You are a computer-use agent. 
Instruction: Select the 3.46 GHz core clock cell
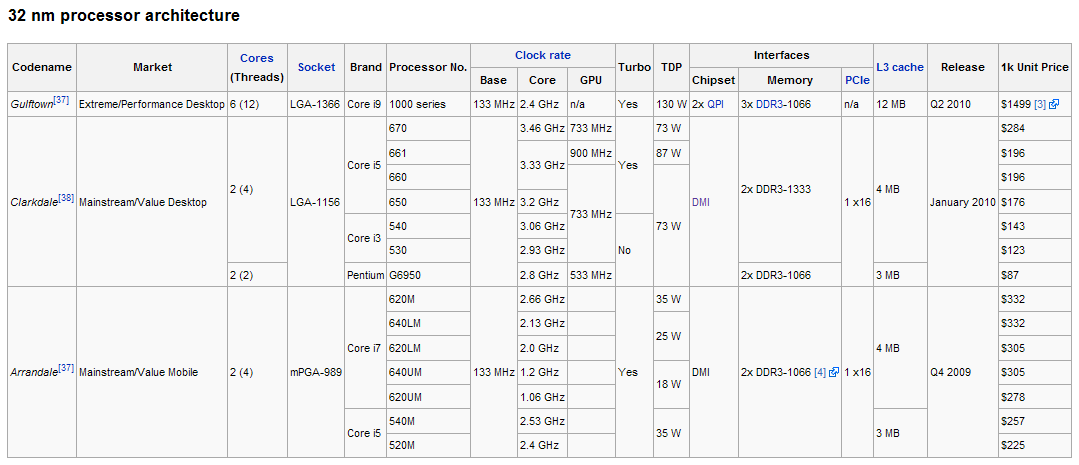(542, 129)
